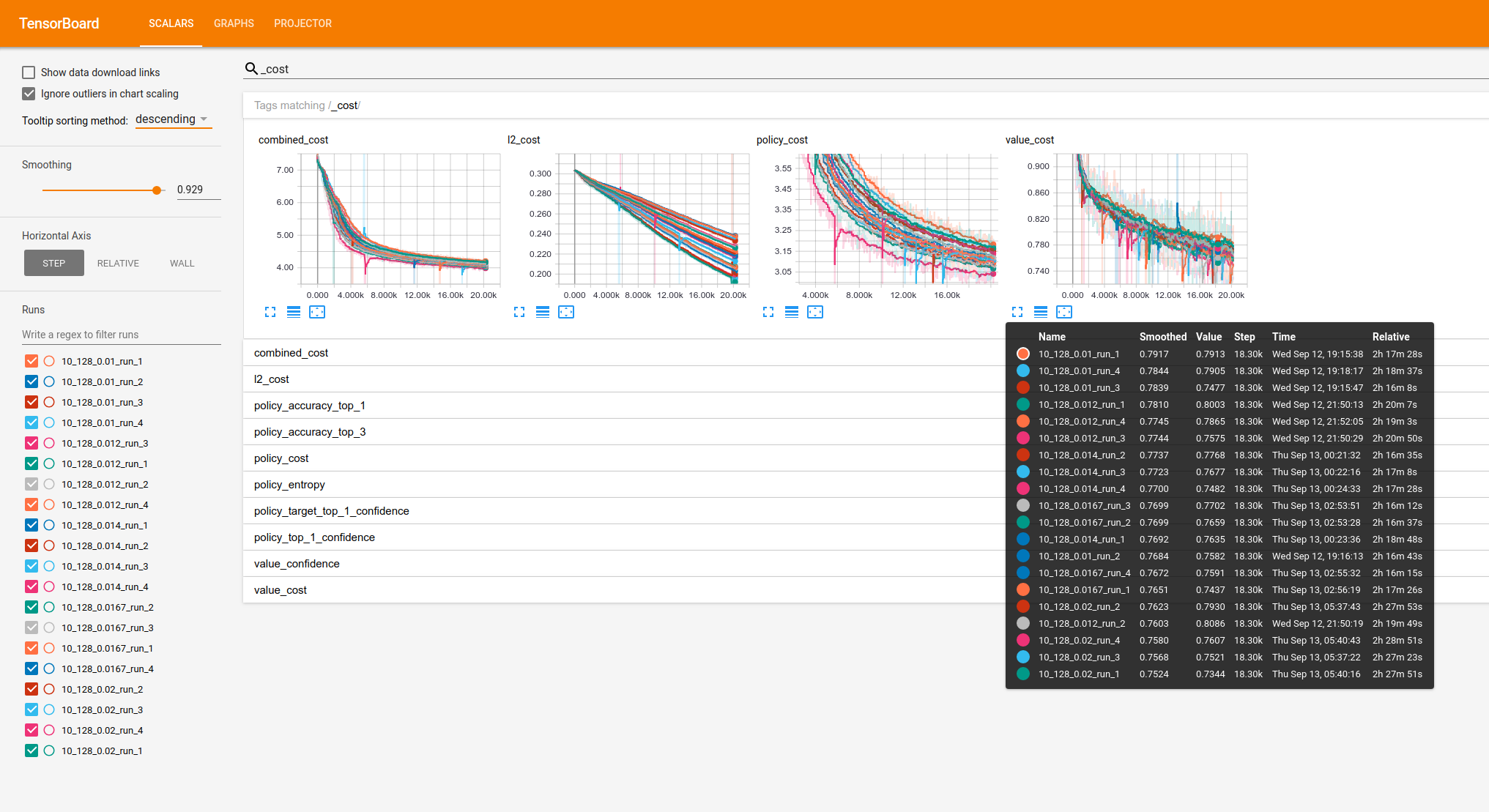Set horizontal axis to WALL
Viewport: 1489px width, 812px height.
pyautogui.click(x=182, y=264)
